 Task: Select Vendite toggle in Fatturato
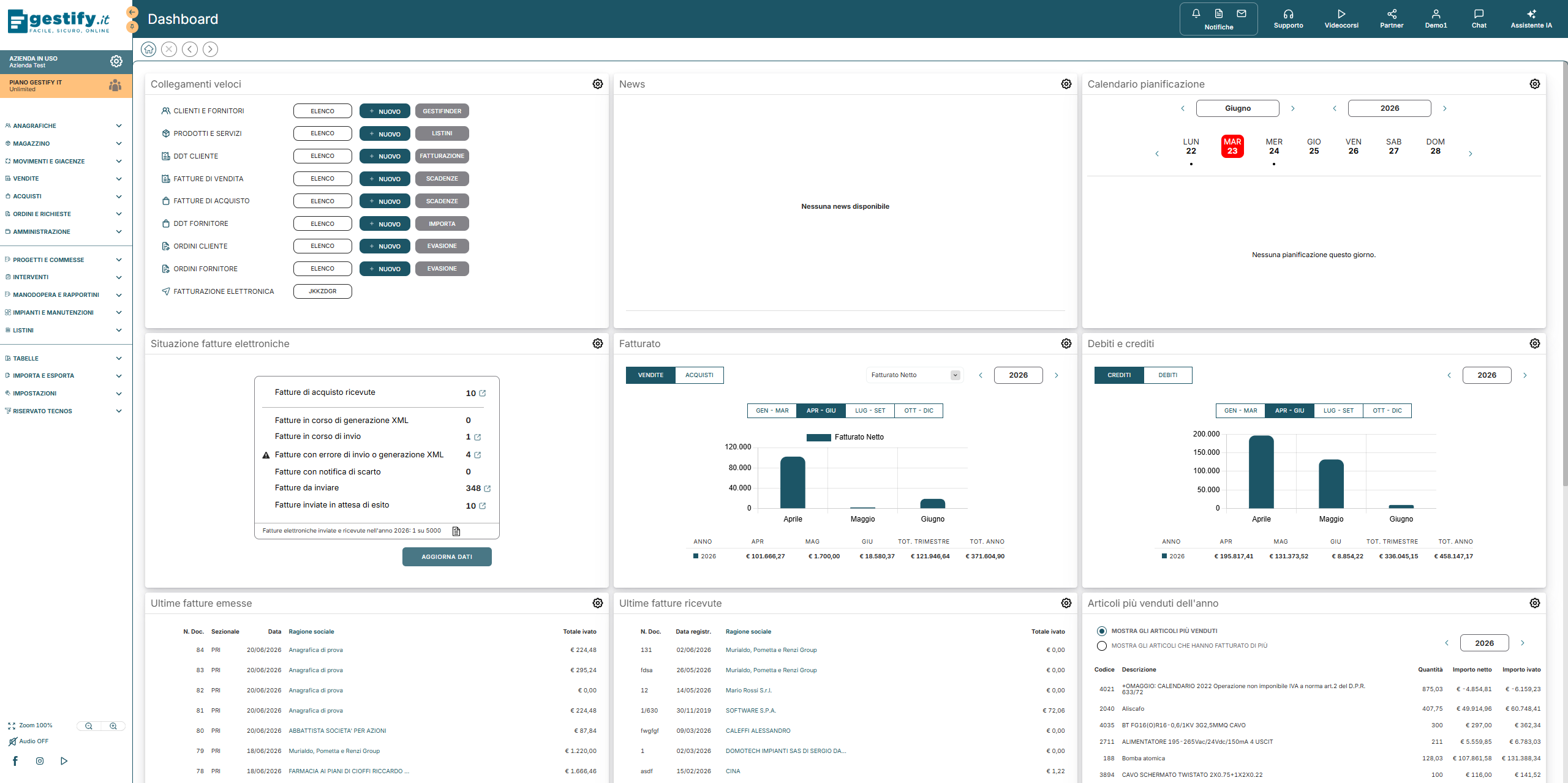click(x=650, y=375)
